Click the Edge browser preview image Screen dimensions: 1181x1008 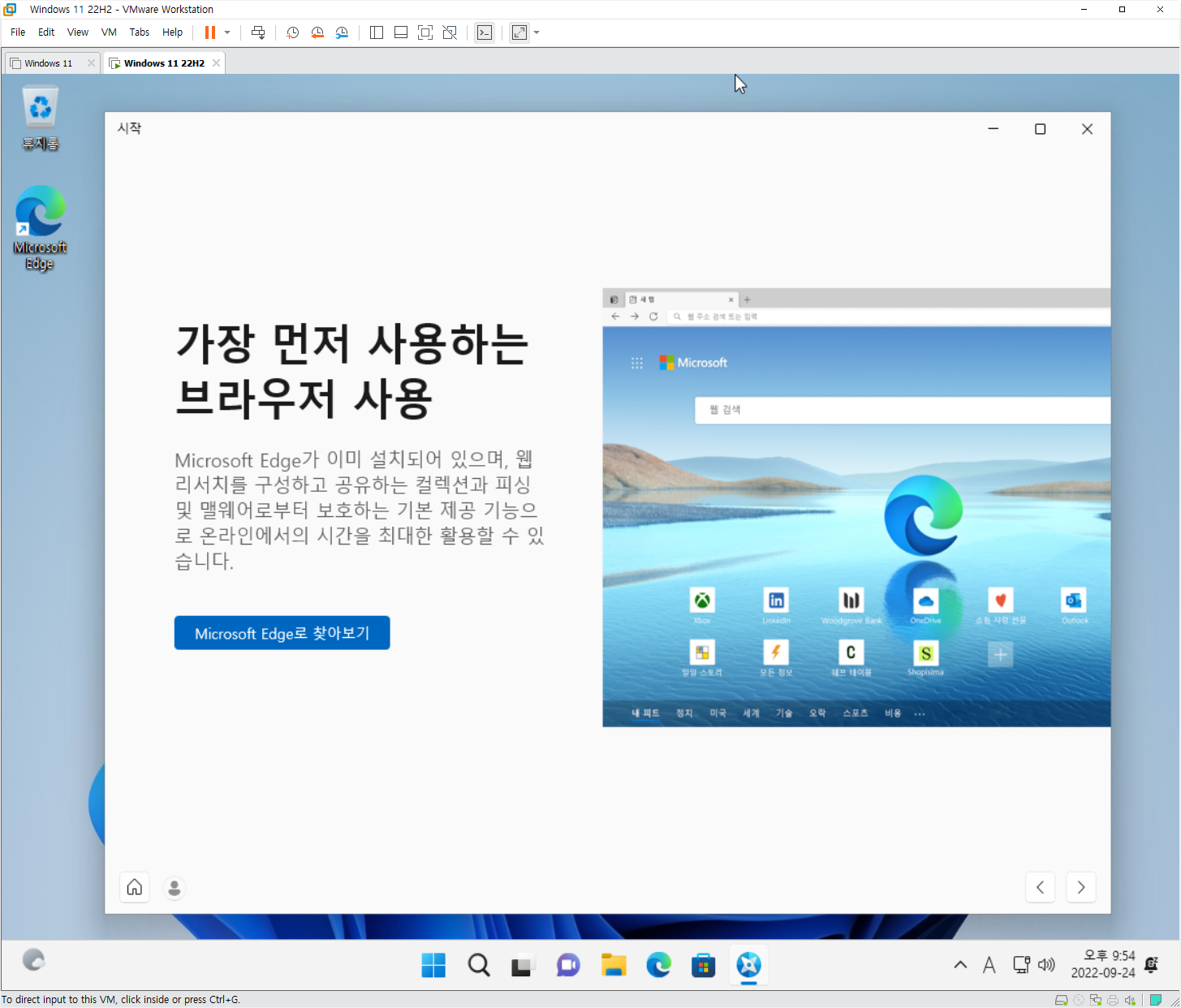pos(856,507)
